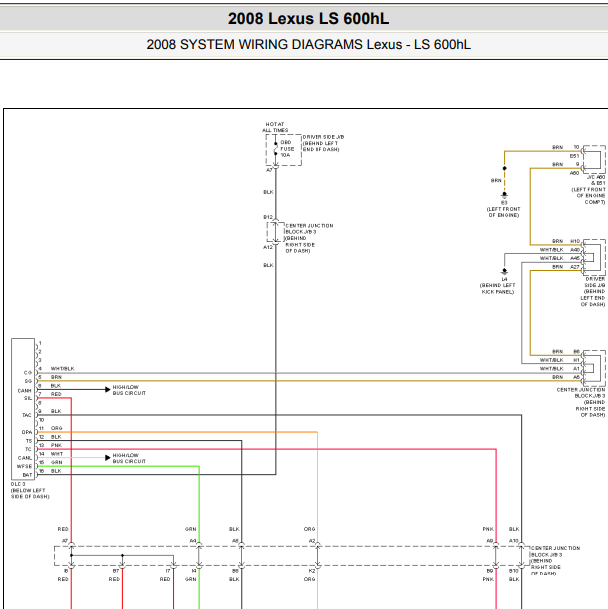
Task: Click 'HIGH/LOW BUS CIRCUIT' label on CANL line
Action: point(129,458)
